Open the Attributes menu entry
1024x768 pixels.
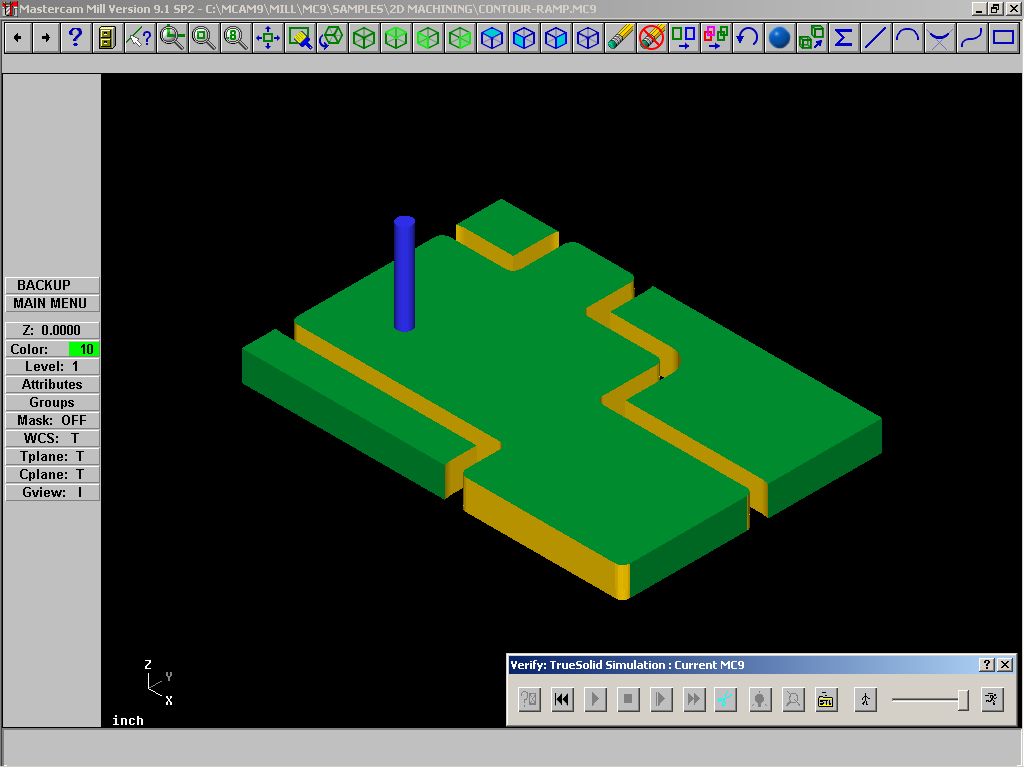tap(52, 385)
